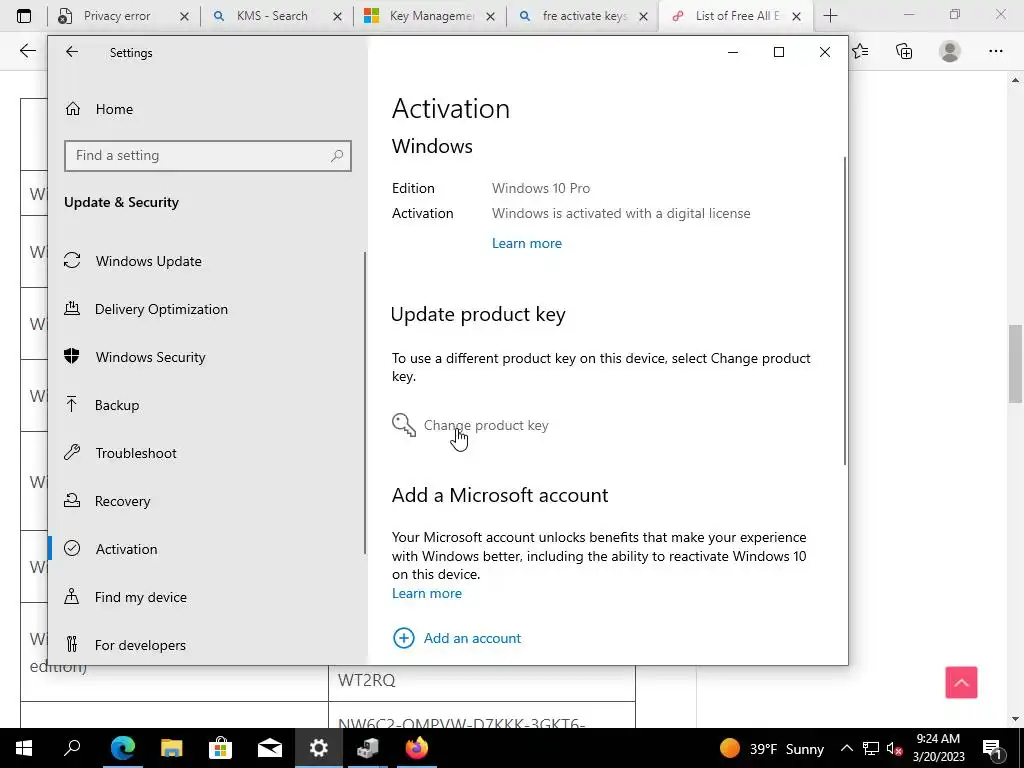
Task: Open the taskbar clock 9:24 AM
Action: click(938, 748)
